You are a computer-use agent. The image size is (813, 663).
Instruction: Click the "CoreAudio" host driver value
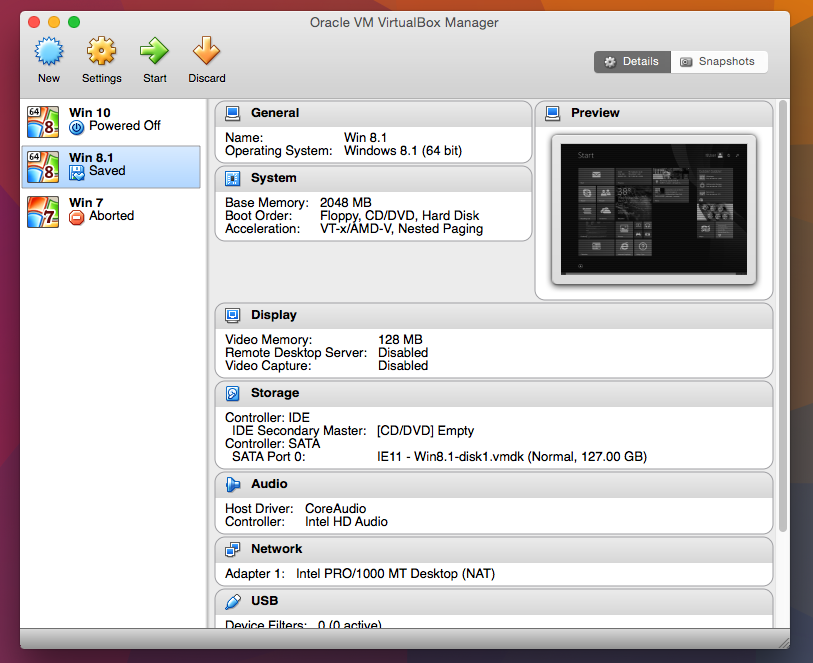tap(335, 509)
